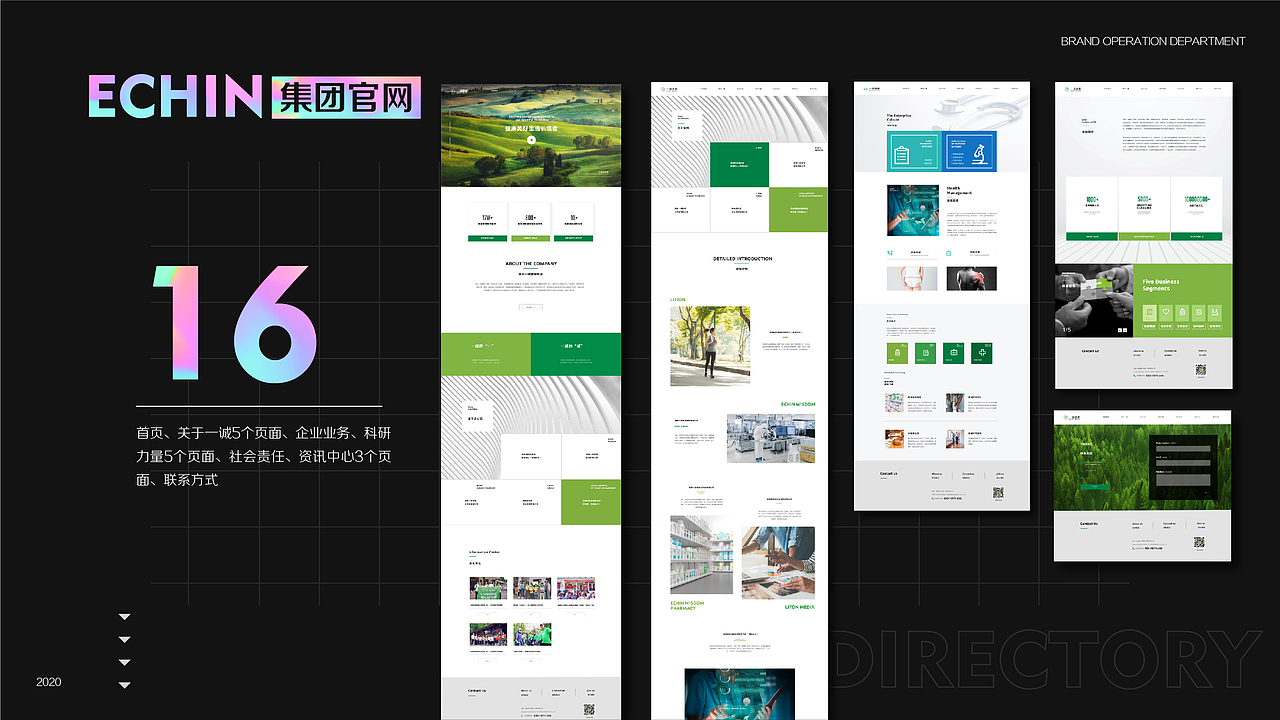1280x720 pixels.
Task: Click the 2020 year label
Action: (x=49, y=682)
